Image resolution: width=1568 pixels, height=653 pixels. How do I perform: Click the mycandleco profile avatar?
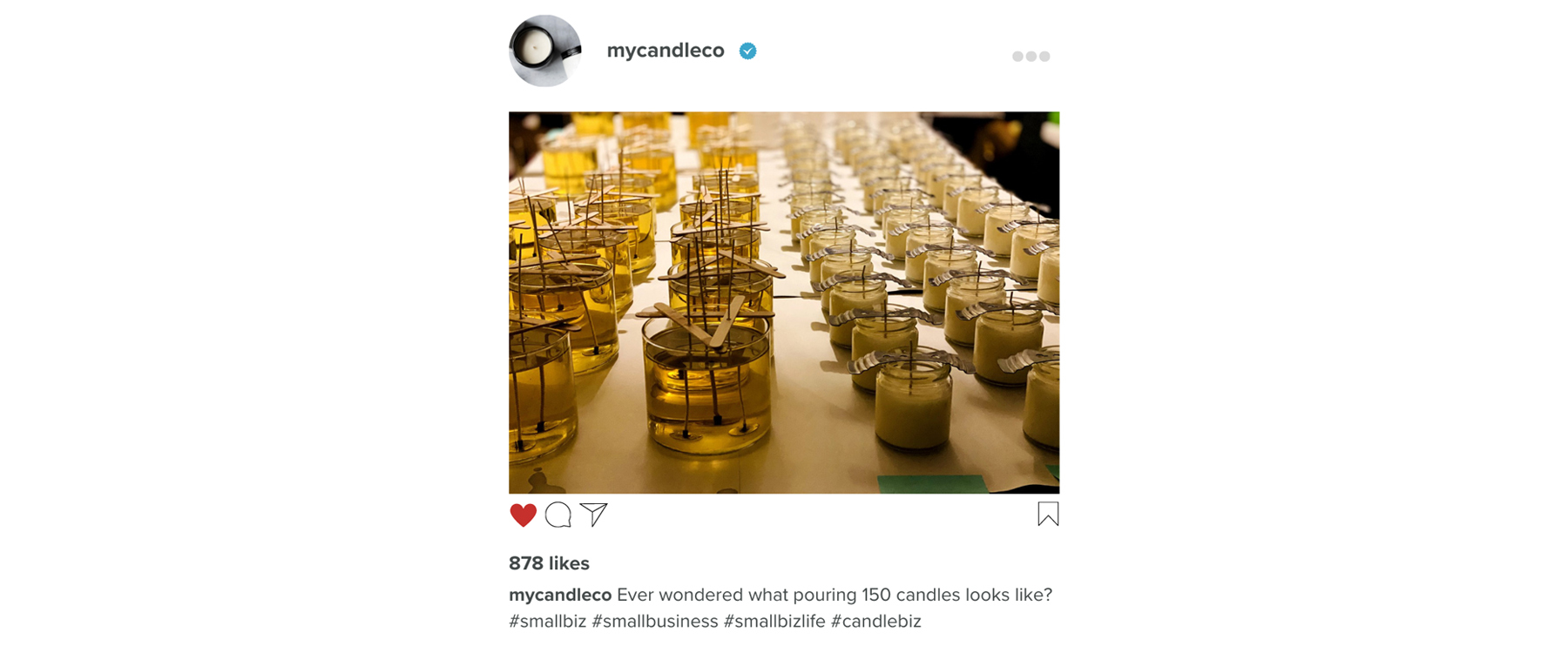click(545, 50)
